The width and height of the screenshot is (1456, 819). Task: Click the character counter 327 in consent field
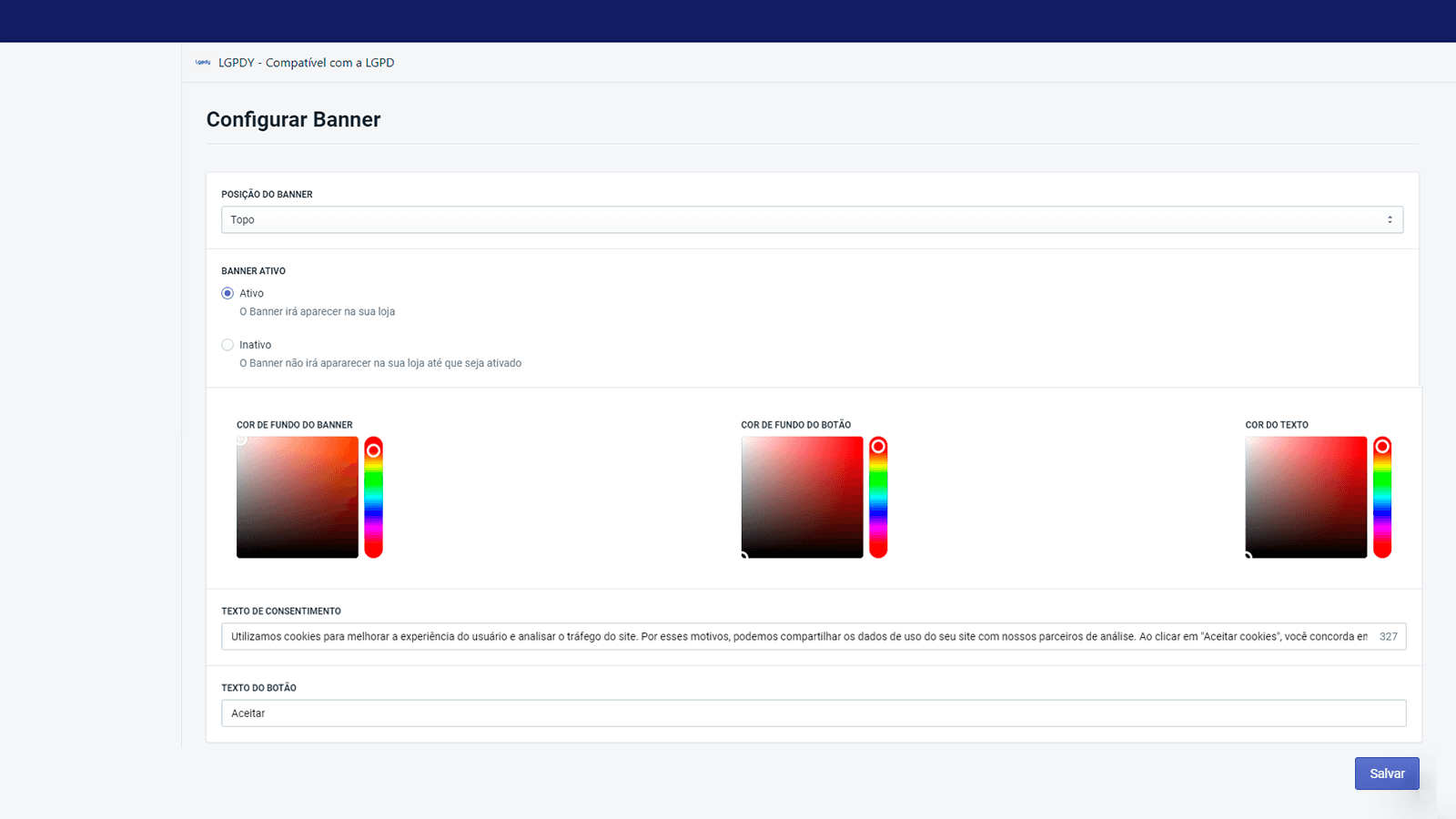[x=1388, y=637]
